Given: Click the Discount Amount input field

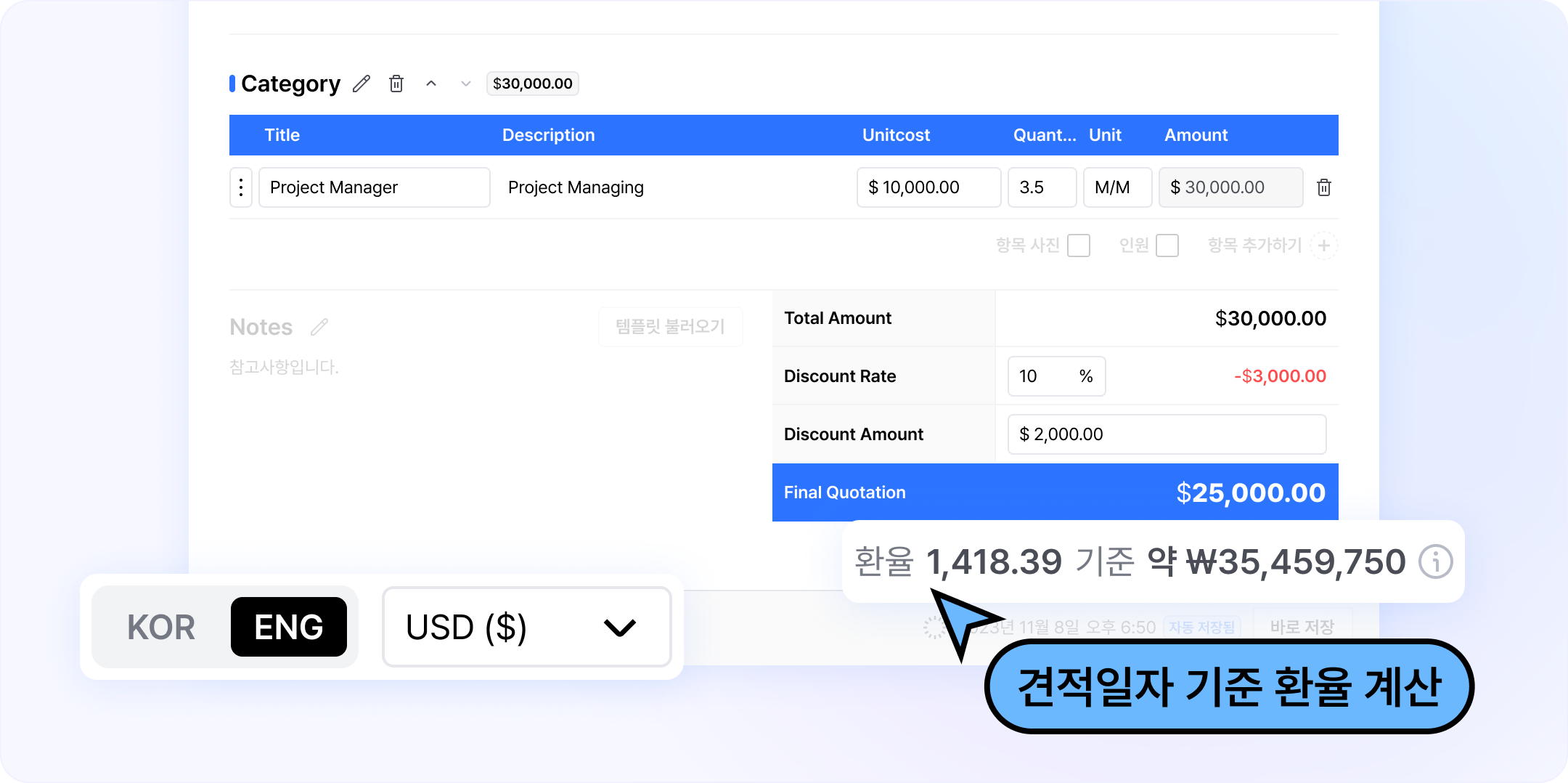Looking at the screenshot, I should coord(1167,434).
